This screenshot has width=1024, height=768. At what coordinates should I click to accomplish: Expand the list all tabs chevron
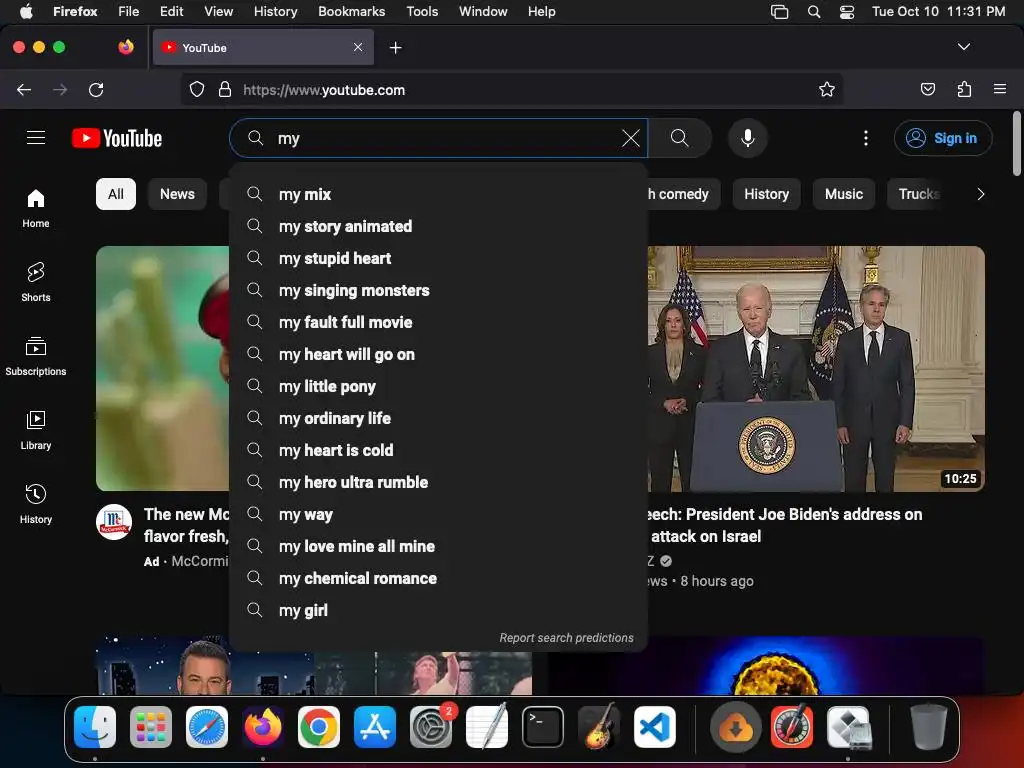pyautogui.click(x=963, y=47)
